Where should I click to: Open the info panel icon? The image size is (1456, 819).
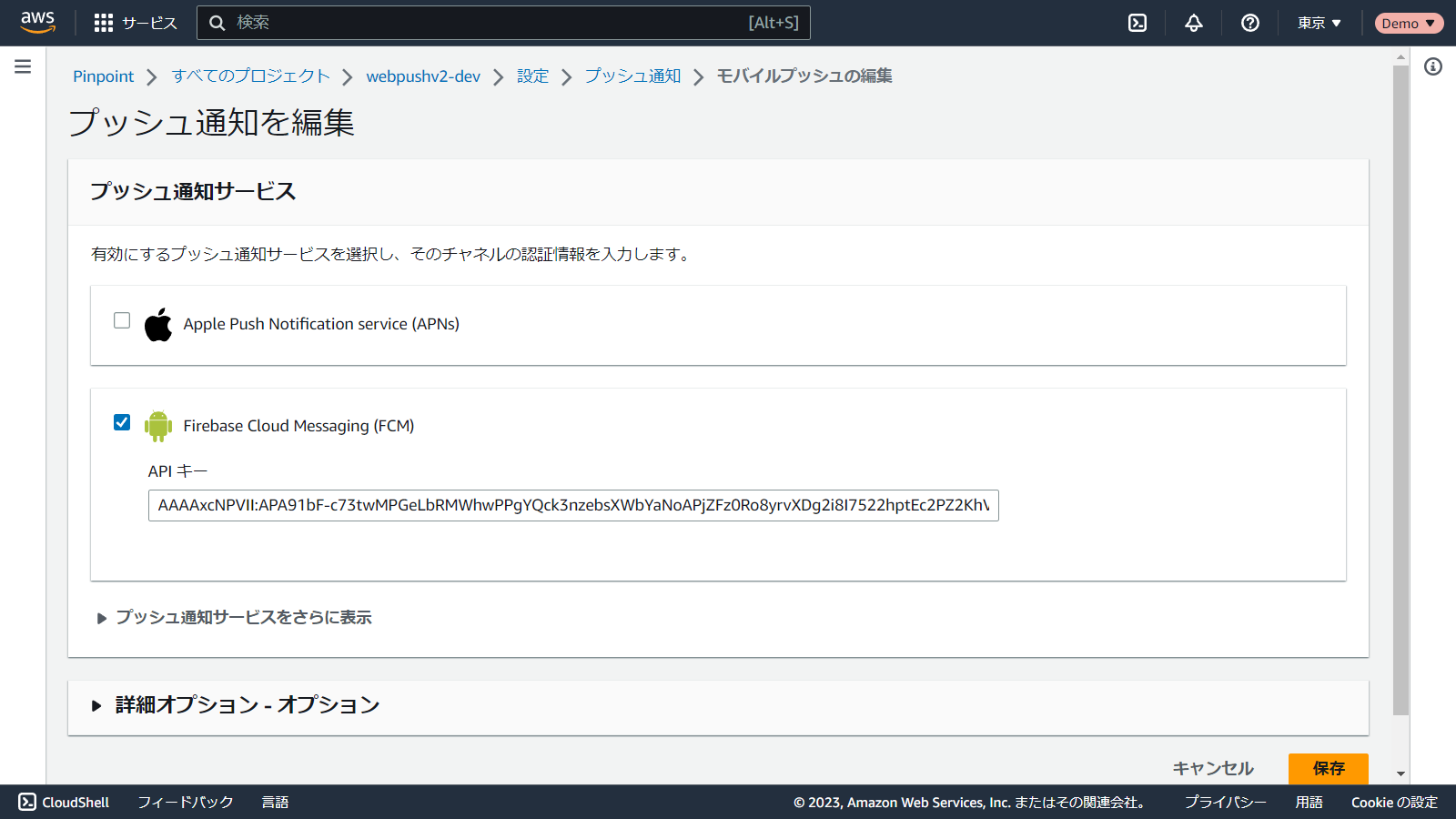click(x=1433, y=66)
